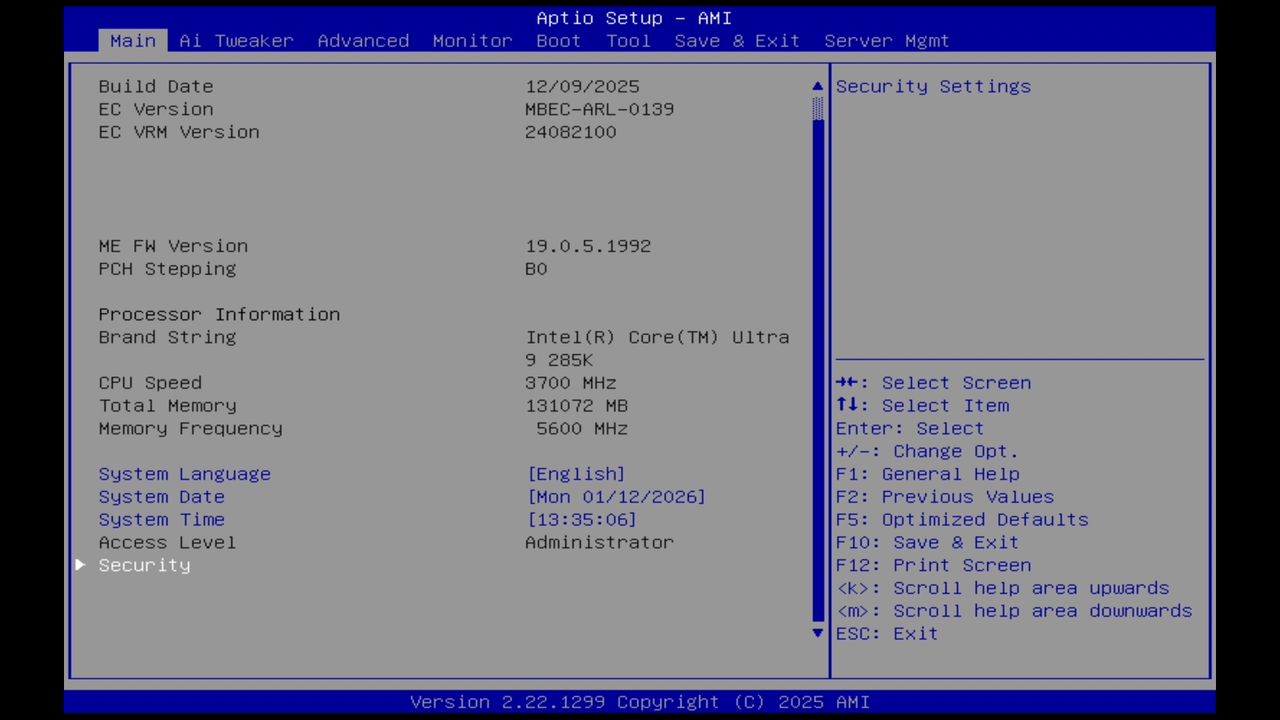Click the arrow icon beside Security
Viewport: 1280px width, 720px height.
(x=80, y=565)
